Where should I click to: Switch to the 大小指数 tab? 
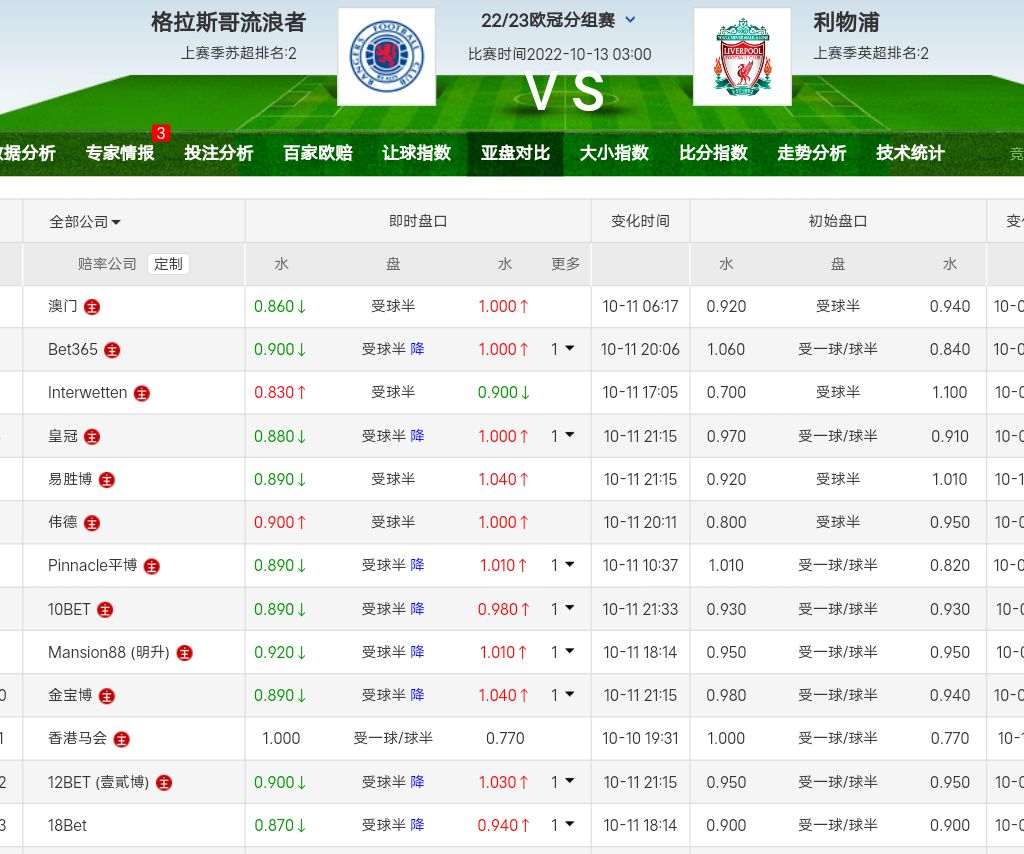(614, 153)
